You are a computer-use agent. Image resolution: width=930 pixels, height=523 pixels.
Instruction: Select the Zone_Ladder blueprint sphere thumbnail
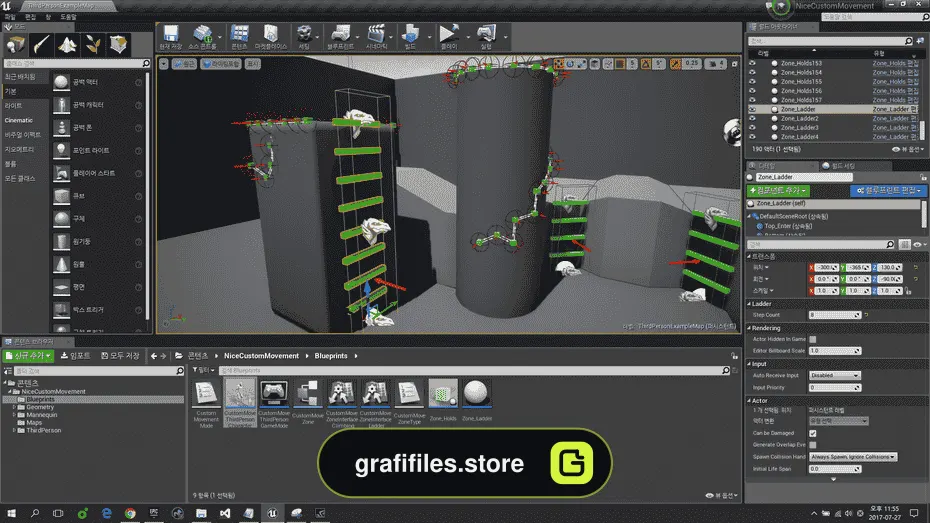click(x=476, y=394)
